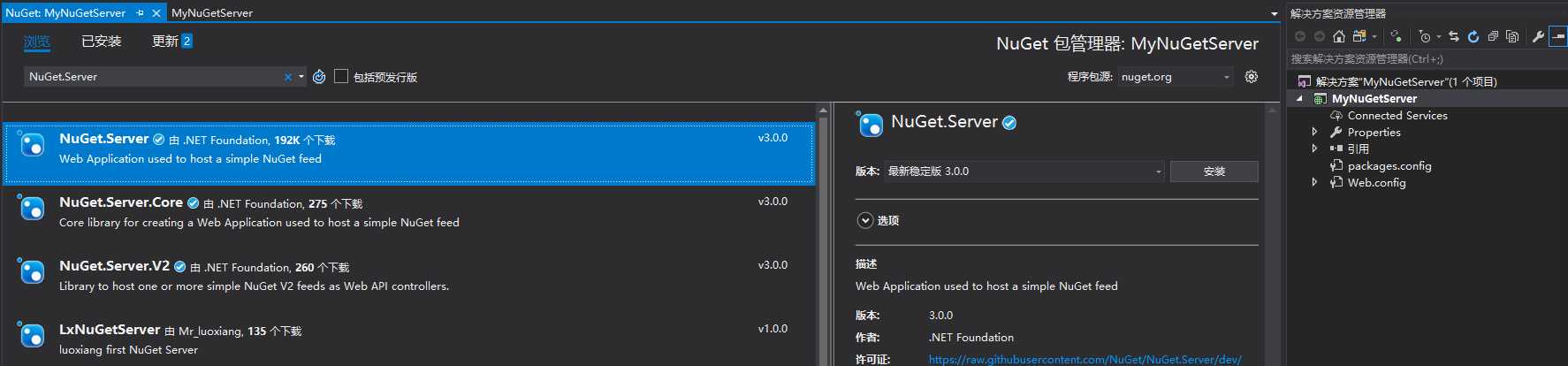Select packages.config file
The width and height of the screenshot is (1568, 366).
(1389, 166)
